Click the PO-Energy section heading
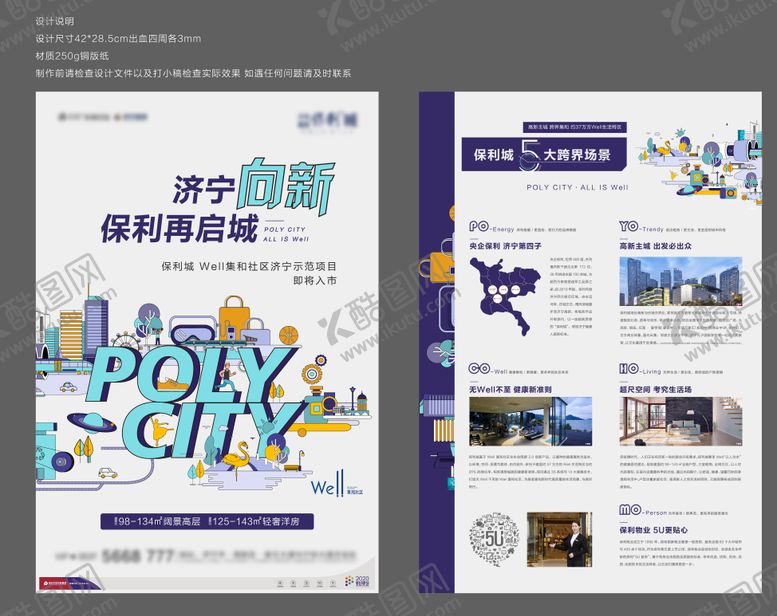This screenshot has height=616, width=777. point(487,226)
